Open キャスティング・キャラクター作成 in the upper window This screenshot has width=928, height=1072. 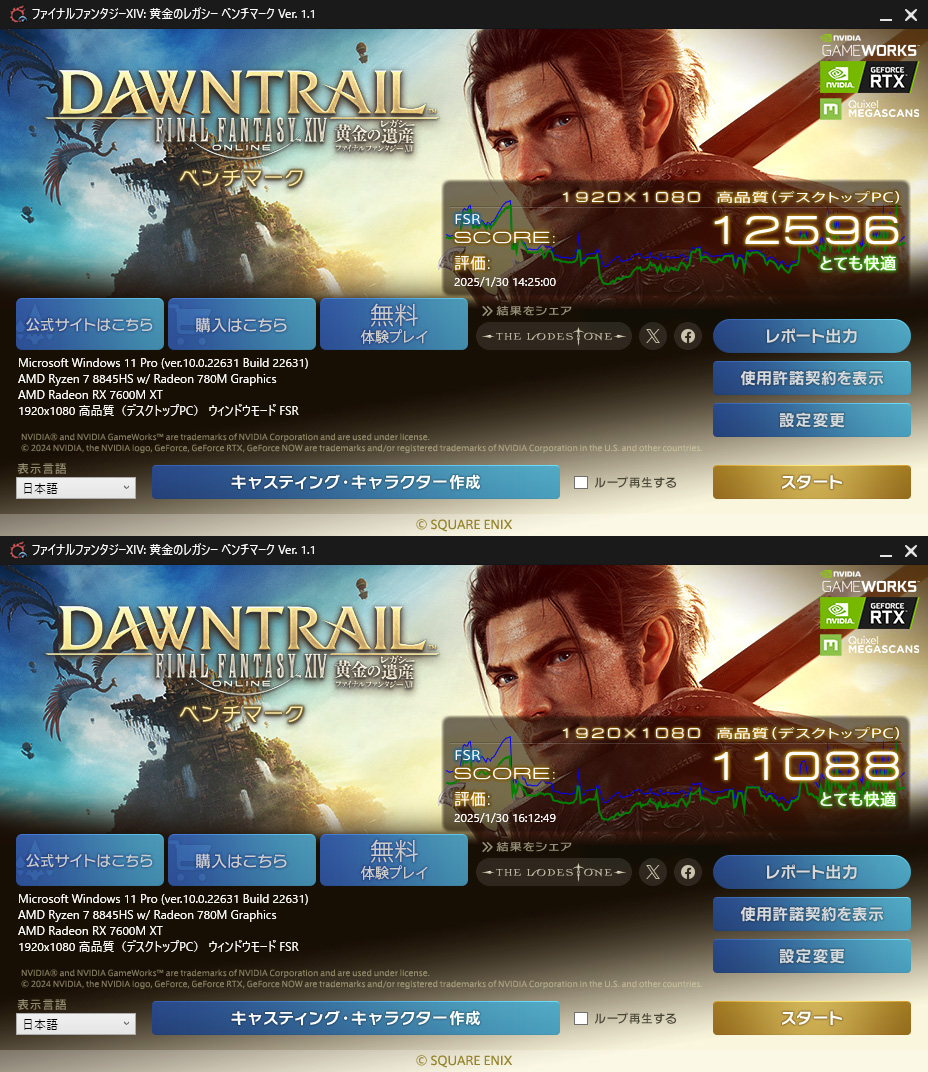click(x=356, y=482)
